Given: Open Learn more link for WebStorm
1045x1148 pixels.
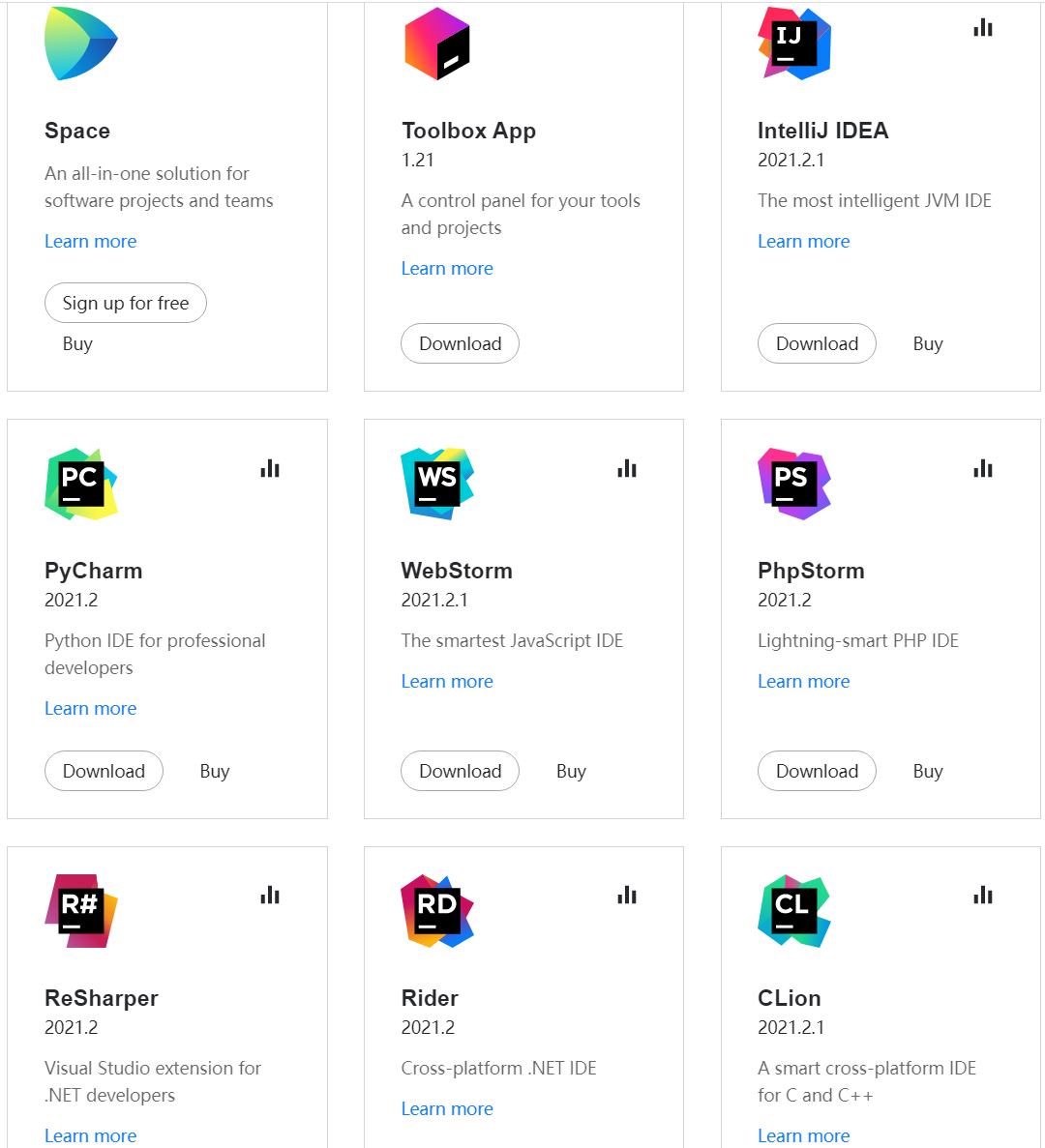Looking at the screenshot, I should pyautogui.click(x=447, y=682).
